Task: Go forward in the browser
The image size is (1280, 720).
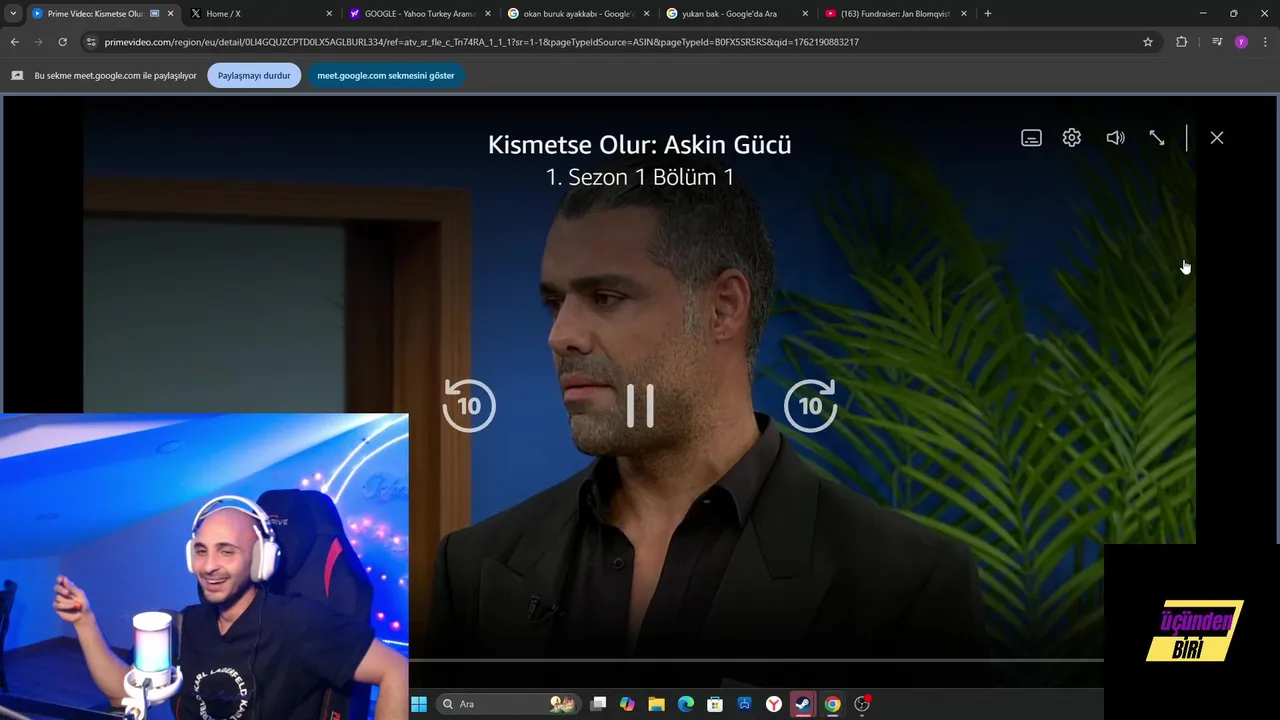Action: pyautogui.click(x=38, y=42)
